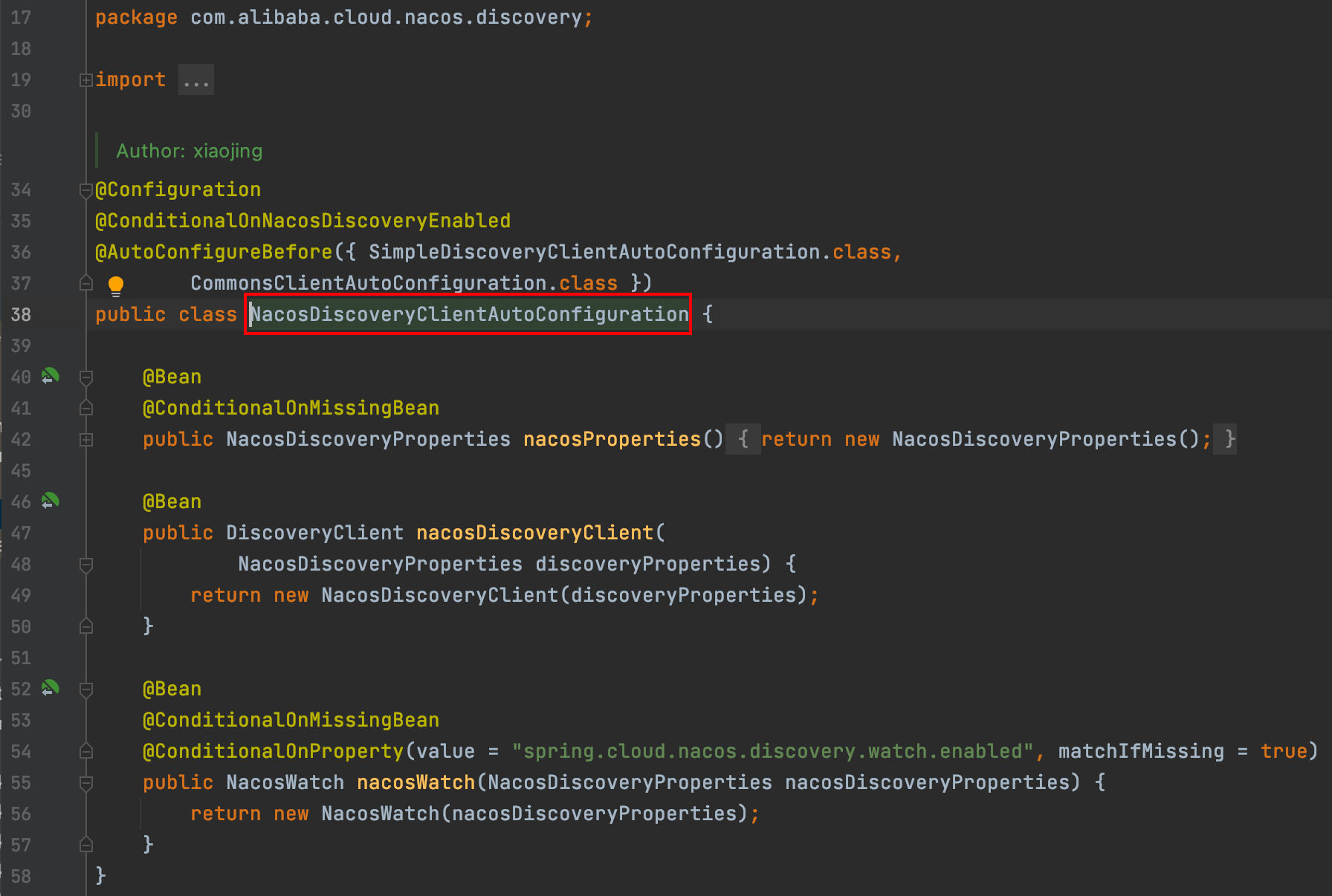Click the Spring bean gutter icon on line 46
Screen dimensions: 1332x896
pos(50,501)
